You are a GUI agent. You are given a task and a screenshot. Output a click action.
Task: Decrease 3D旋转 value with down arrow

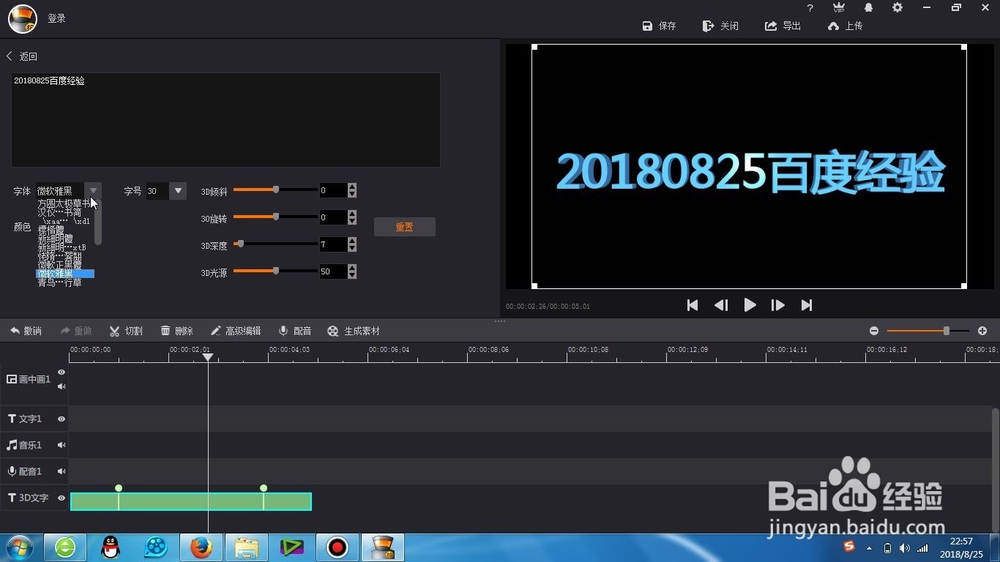point(352,221)
